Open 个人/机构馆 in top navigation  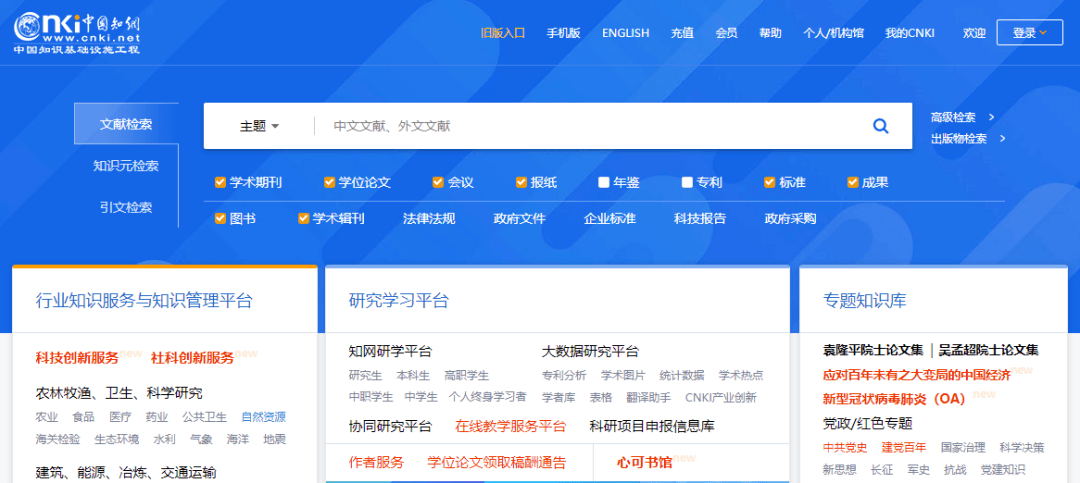pos(833,32)
